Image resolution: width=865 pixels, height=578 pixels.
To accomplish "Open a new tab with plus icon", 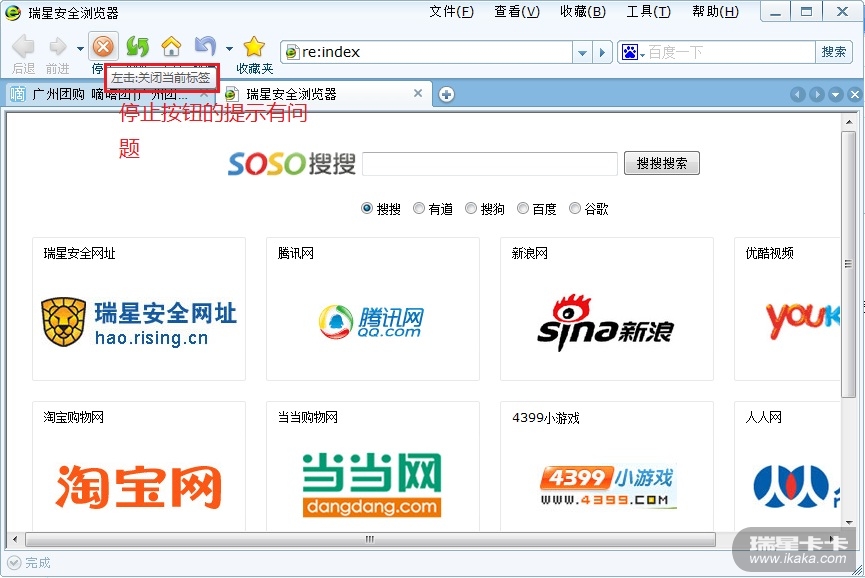I will click(446, 94).
